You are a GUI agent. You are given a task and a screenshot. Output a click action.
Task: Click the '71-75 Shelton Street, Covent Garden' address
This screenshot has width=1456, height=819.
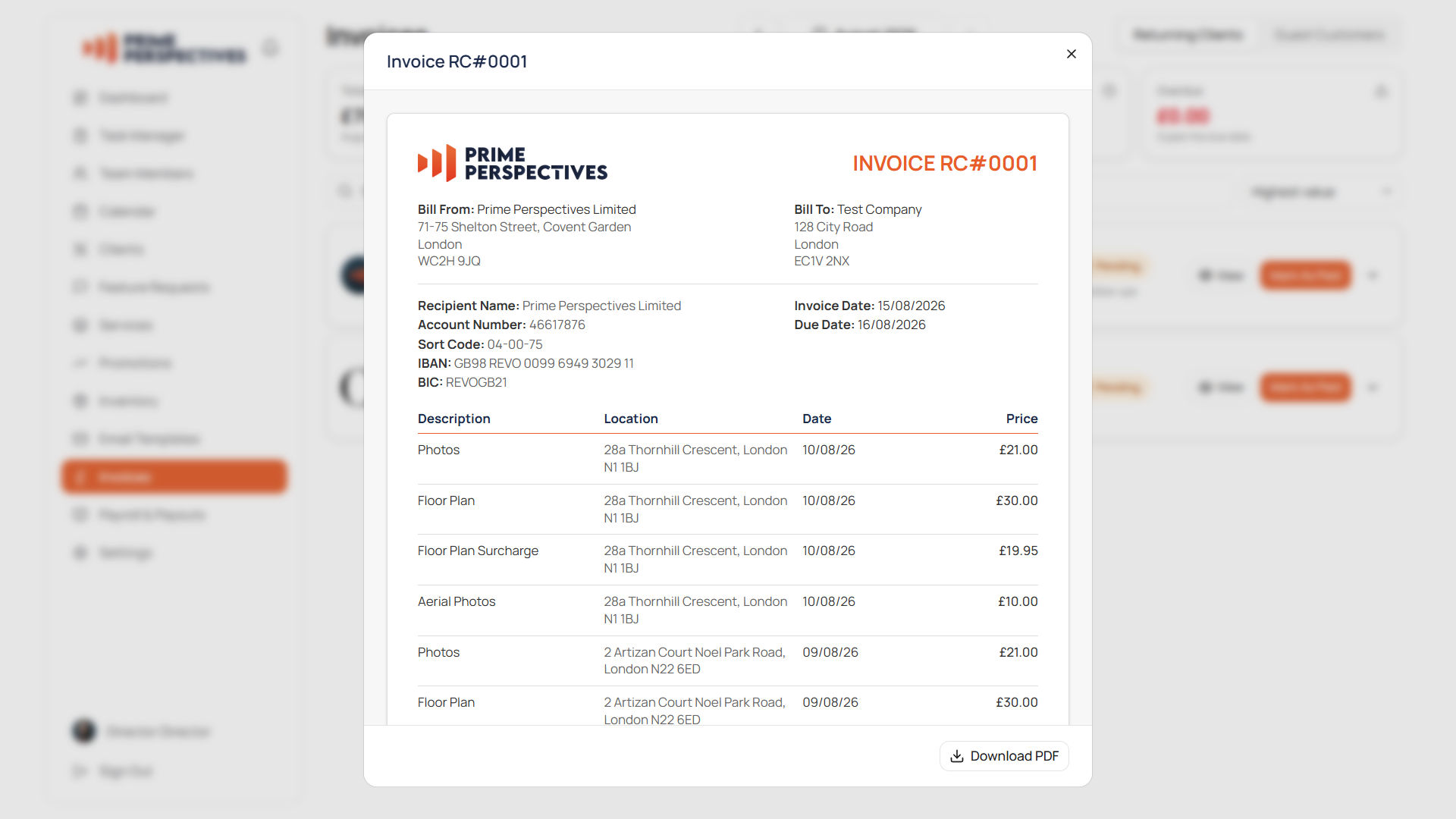(x=524, y=227)
